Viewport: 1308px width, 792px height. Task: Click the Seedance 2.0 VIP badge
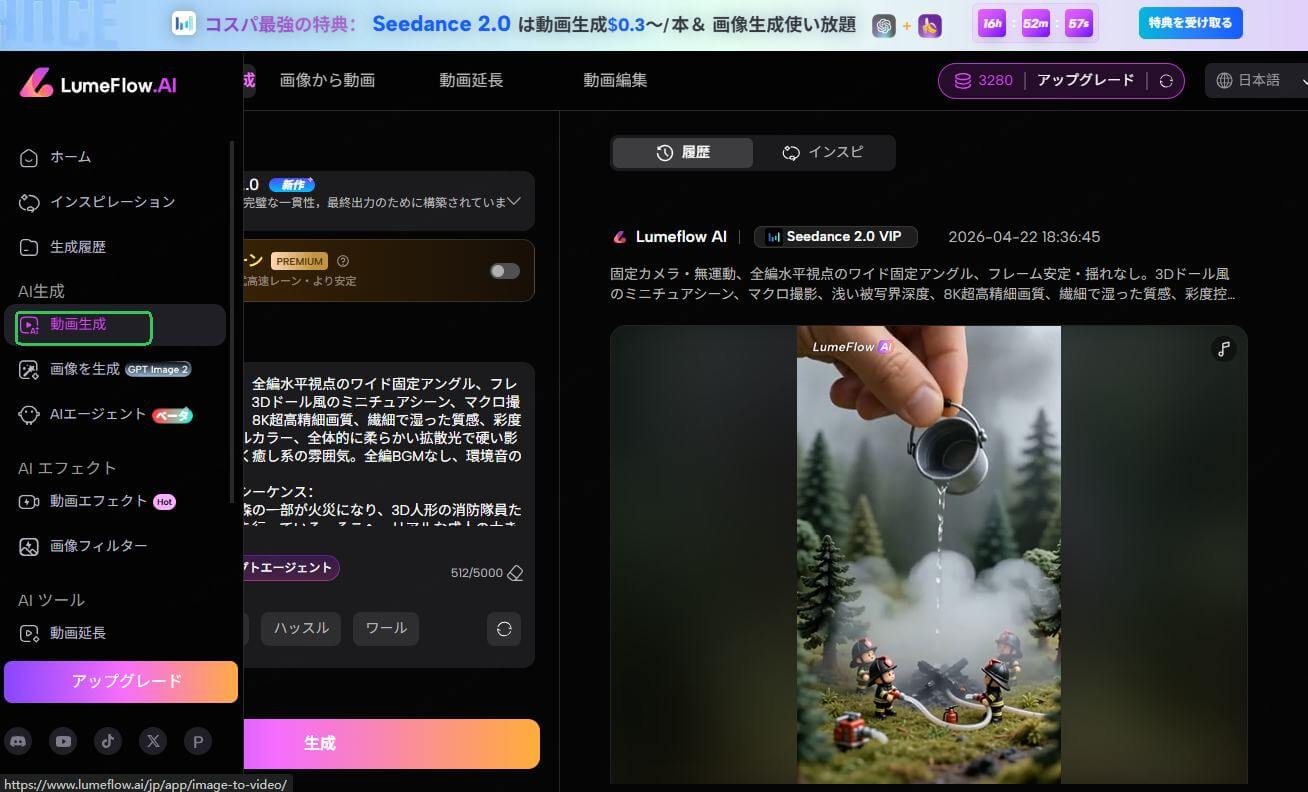click(835, 237)
